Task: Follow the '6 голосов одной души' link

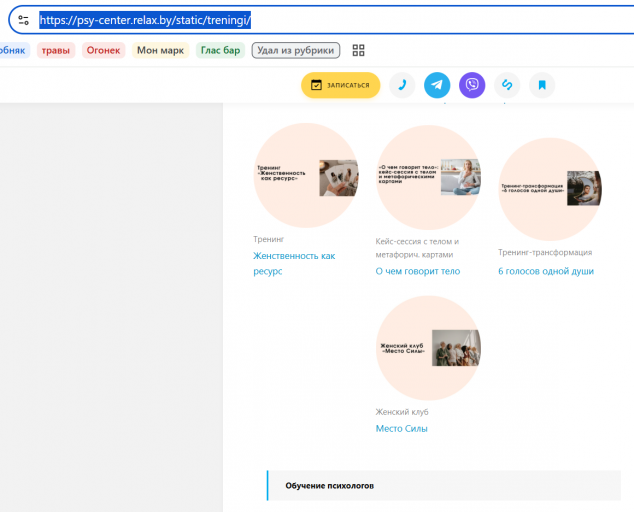Action: (x=546, y=271)
